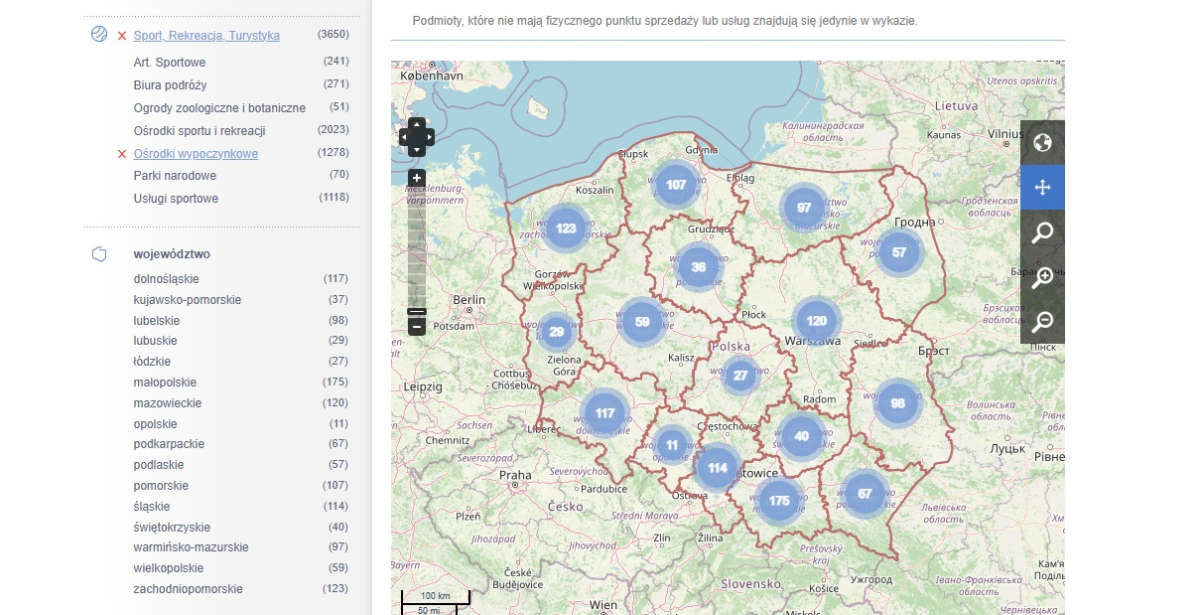Select the zoom-in magnifier tool
The width and height of the screenshot is (1200, 615).
pyautogui.click(x=1042, y=277)
